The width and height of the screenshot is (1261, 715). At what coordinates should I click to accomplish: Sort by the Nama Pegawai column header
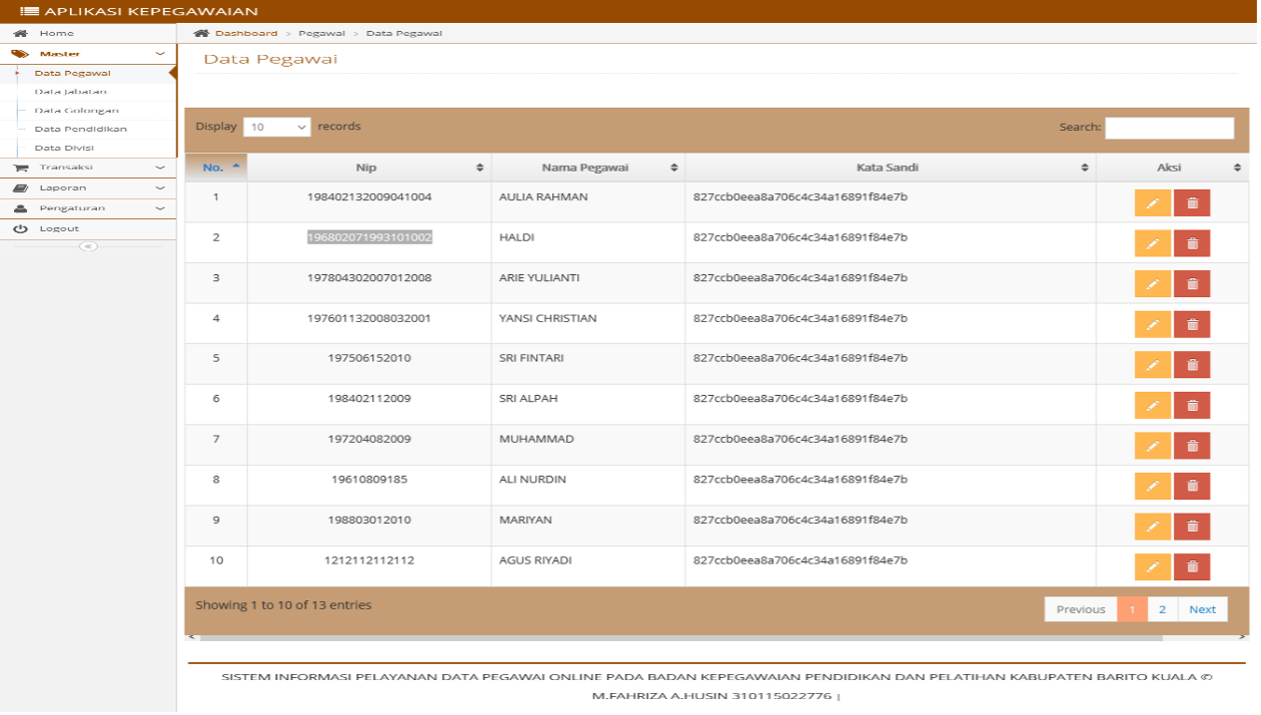[588, 167]
